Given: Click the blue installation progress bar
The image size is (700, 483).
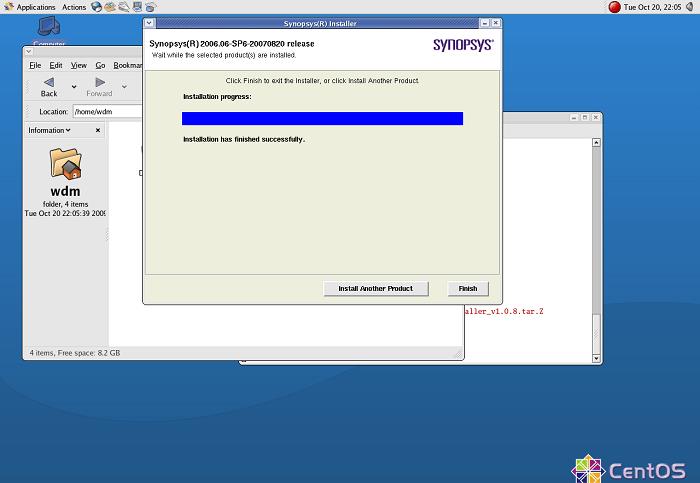Looking at the screenshot, I should click(x=322, y=118).
